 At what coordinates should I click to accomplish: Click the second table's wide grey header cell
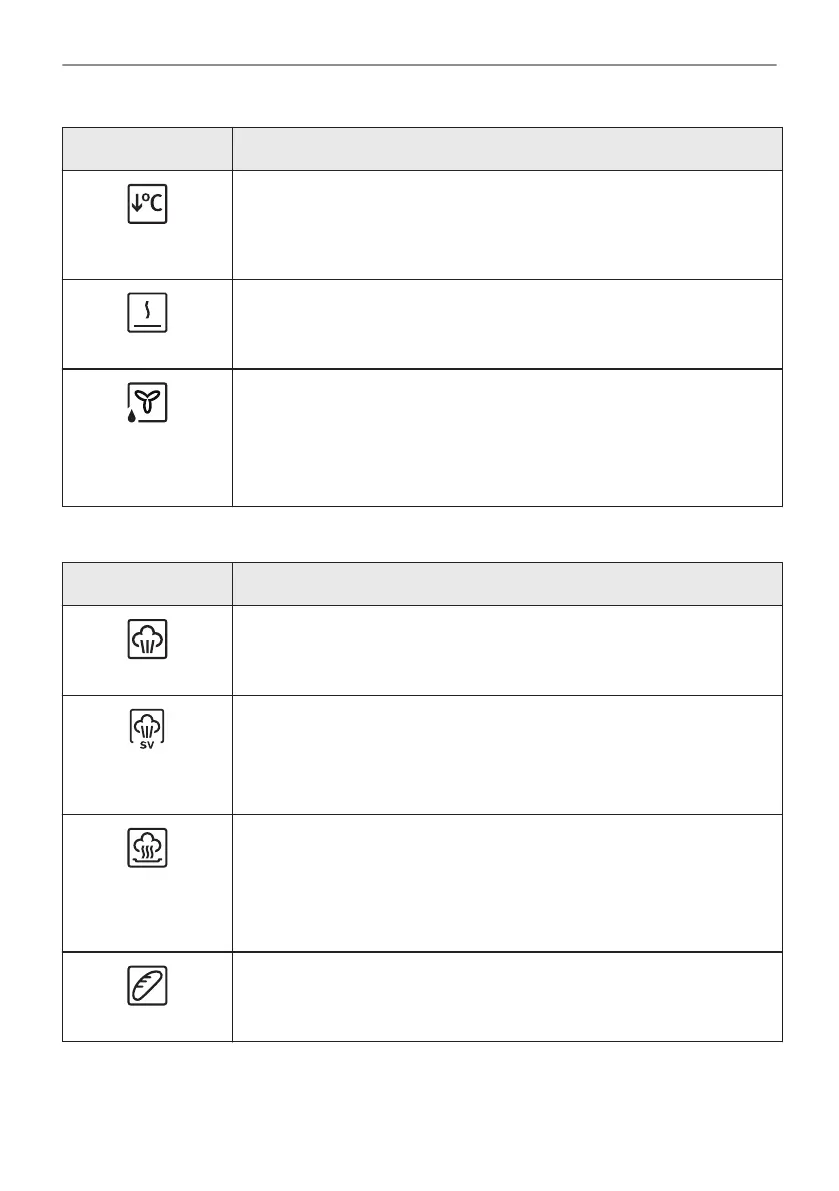click(x=507, y=583)
